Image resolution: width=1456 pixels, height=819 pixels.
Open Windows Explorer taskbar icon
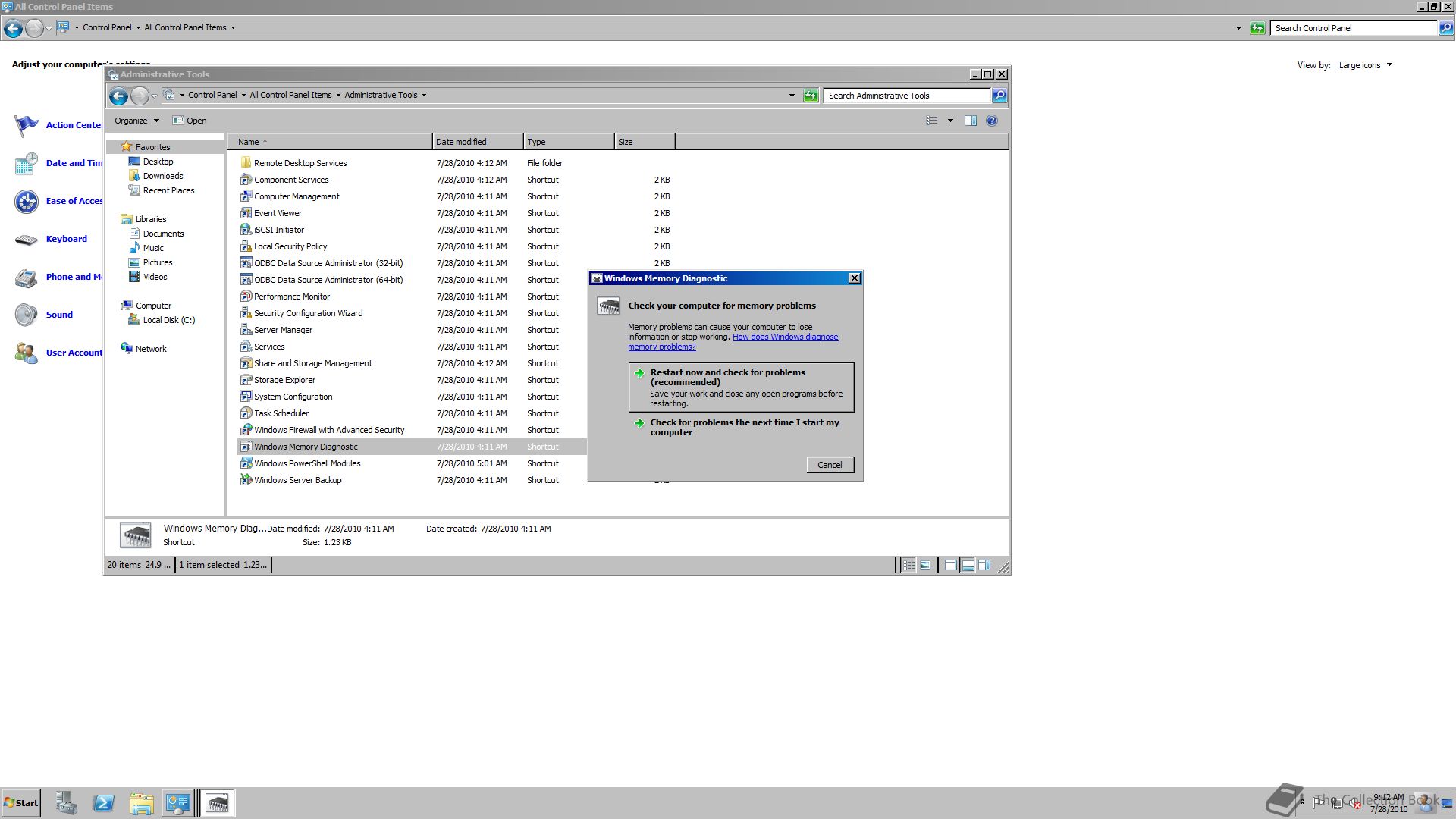pyautogui.click(x=141, y=803)
